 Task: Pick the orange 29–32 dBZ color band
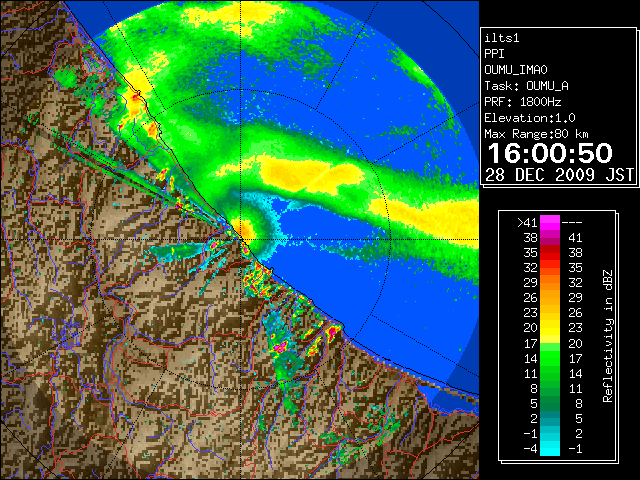pos(550,283)
